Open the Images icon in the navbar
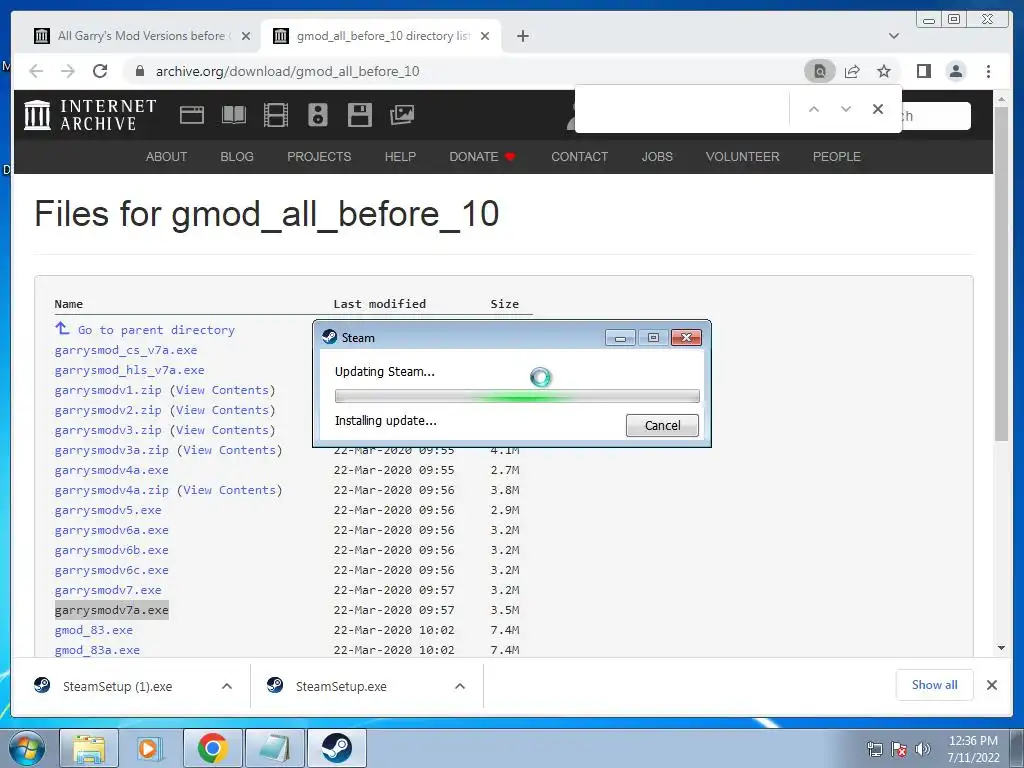The width and height of the screenshot is (1024, 768). point(402,115)
